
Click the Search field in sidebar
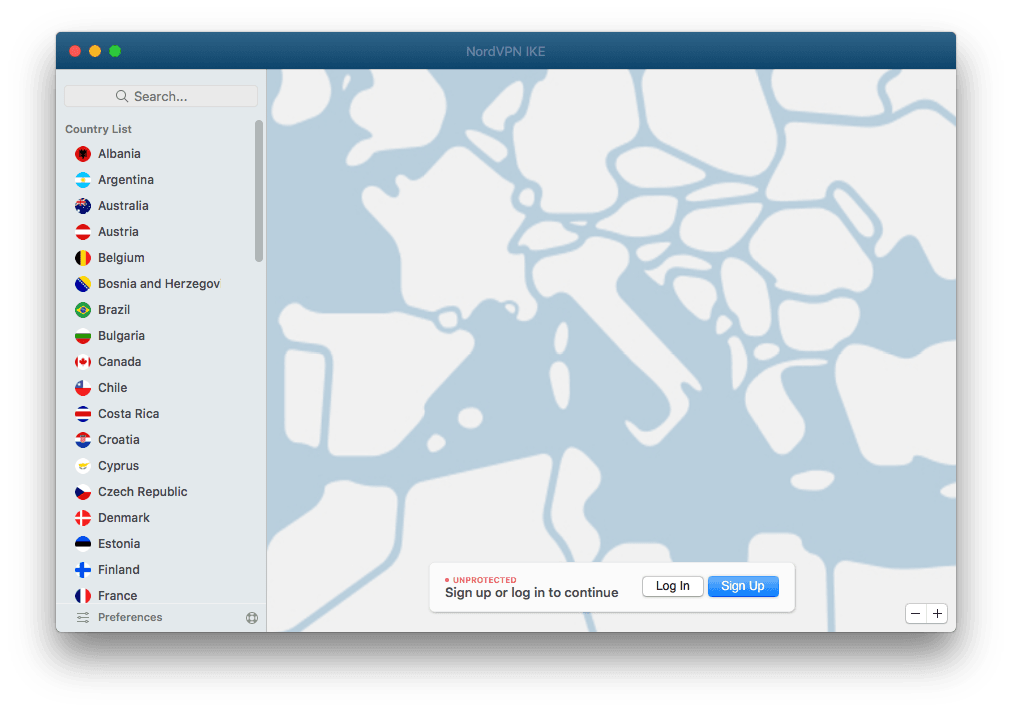(161, 96)
